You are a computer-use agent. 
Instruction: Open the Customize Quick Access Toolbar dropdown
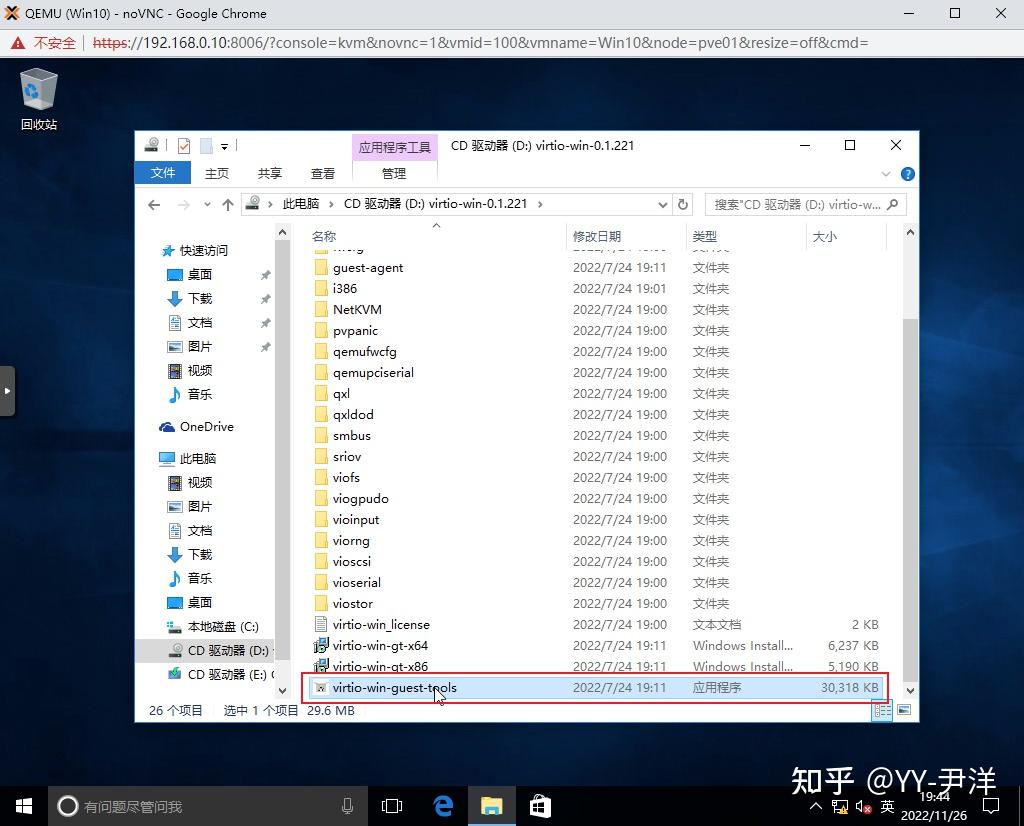click(x=224, y=146)
